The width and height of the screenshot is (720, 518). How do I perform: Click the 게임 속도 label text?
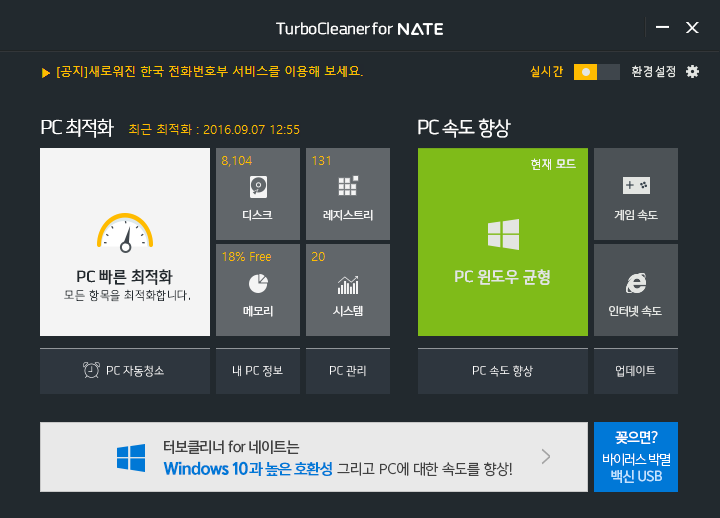point(636,215)
